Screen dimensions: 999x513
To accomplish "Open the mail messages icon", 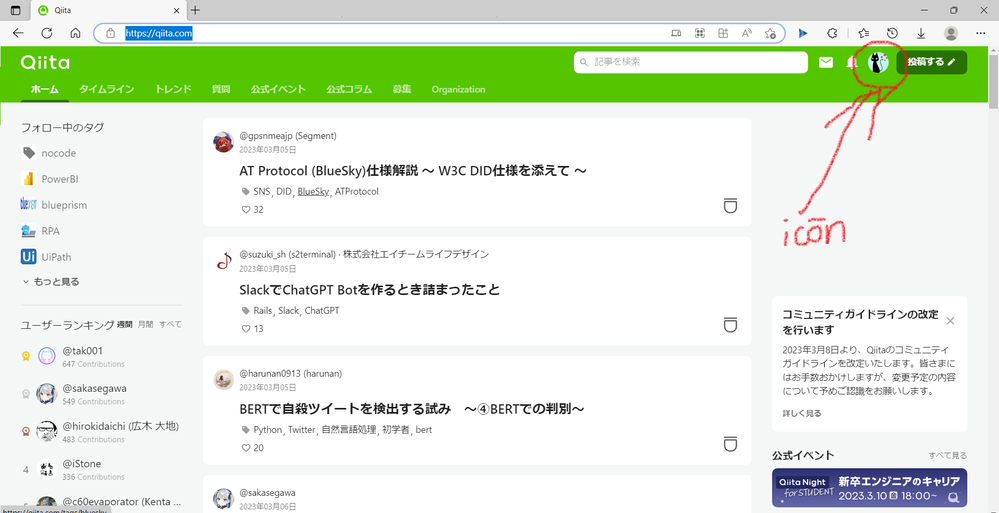I will 826,62.
